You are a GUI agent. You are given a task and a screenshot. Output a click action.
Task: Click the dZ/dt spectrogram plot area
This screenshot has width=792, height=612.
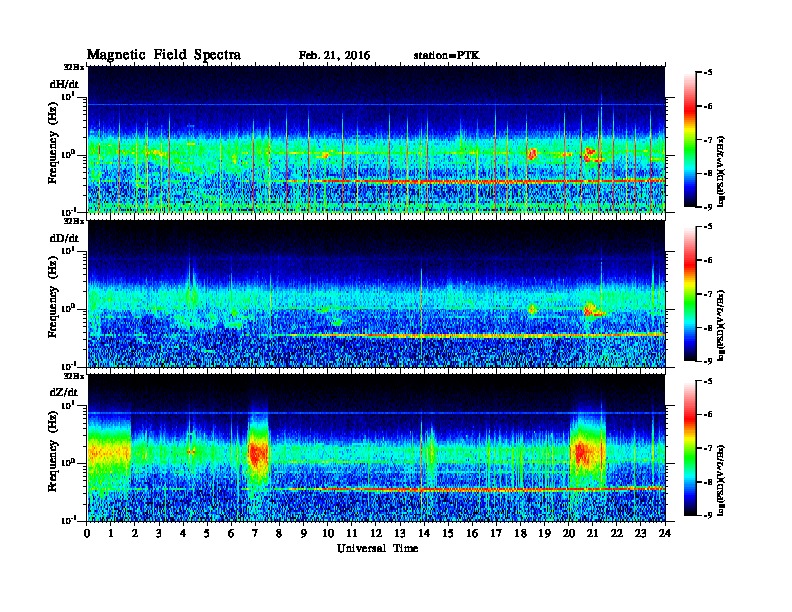[x=376, y=448]
